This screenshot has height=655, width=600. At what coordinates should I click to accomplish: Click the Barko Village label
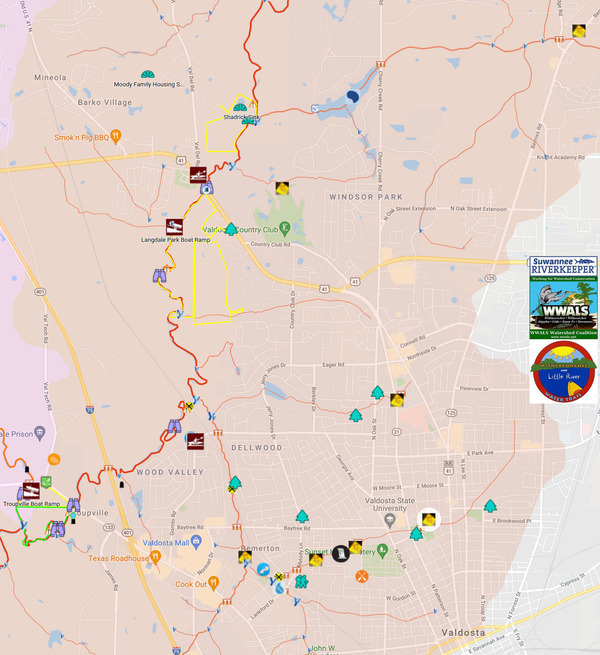(104, 102)
